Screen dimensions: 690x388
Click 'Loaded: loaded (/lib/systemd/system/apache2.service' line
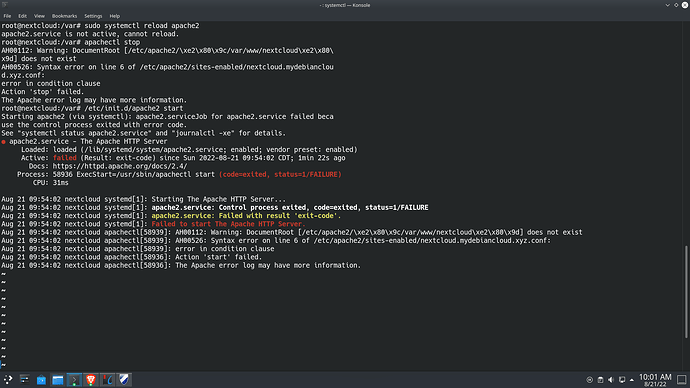coord(189,150)
